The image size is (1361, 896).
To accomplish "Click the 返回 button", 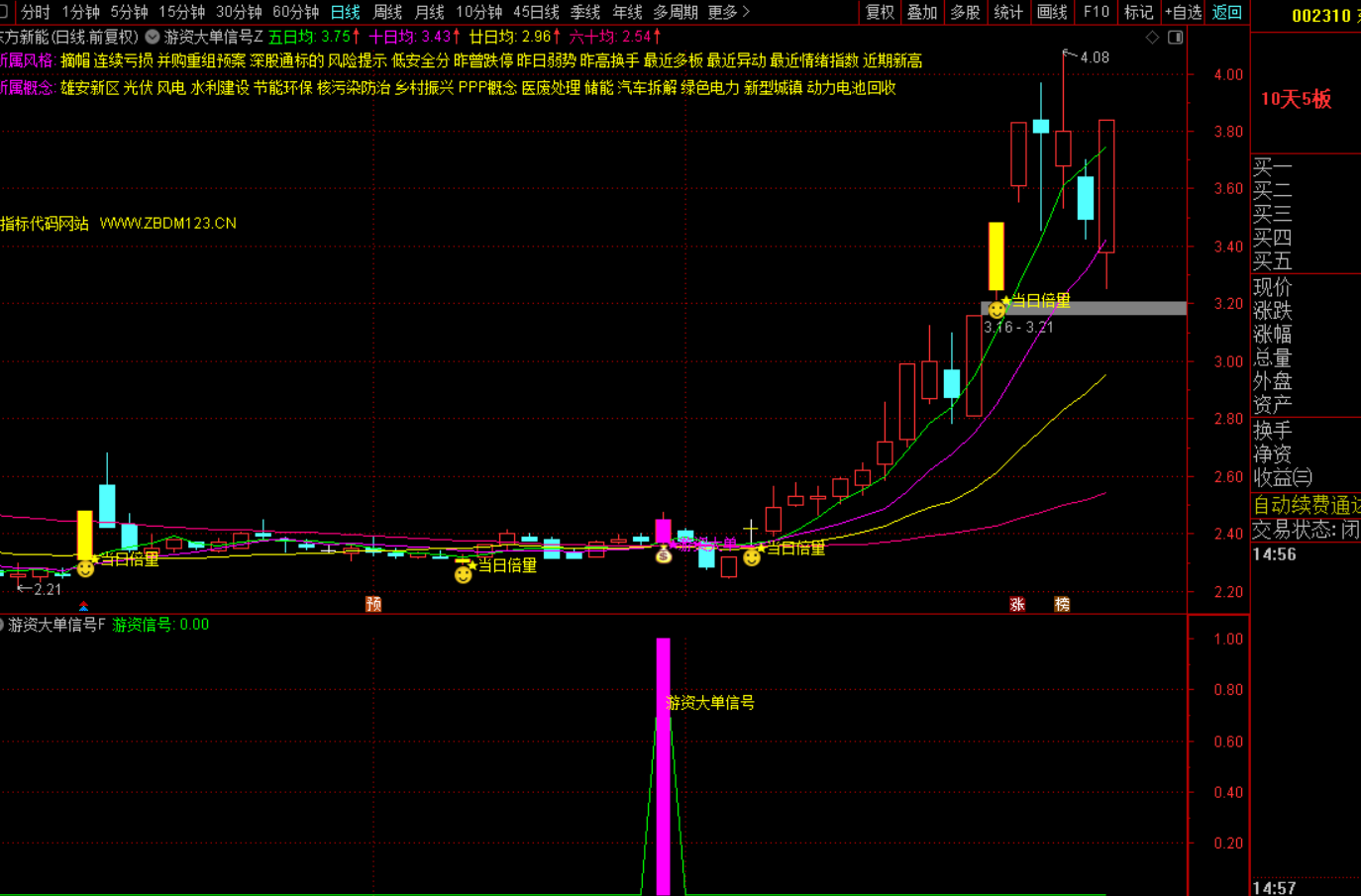I will [1226, 12].
